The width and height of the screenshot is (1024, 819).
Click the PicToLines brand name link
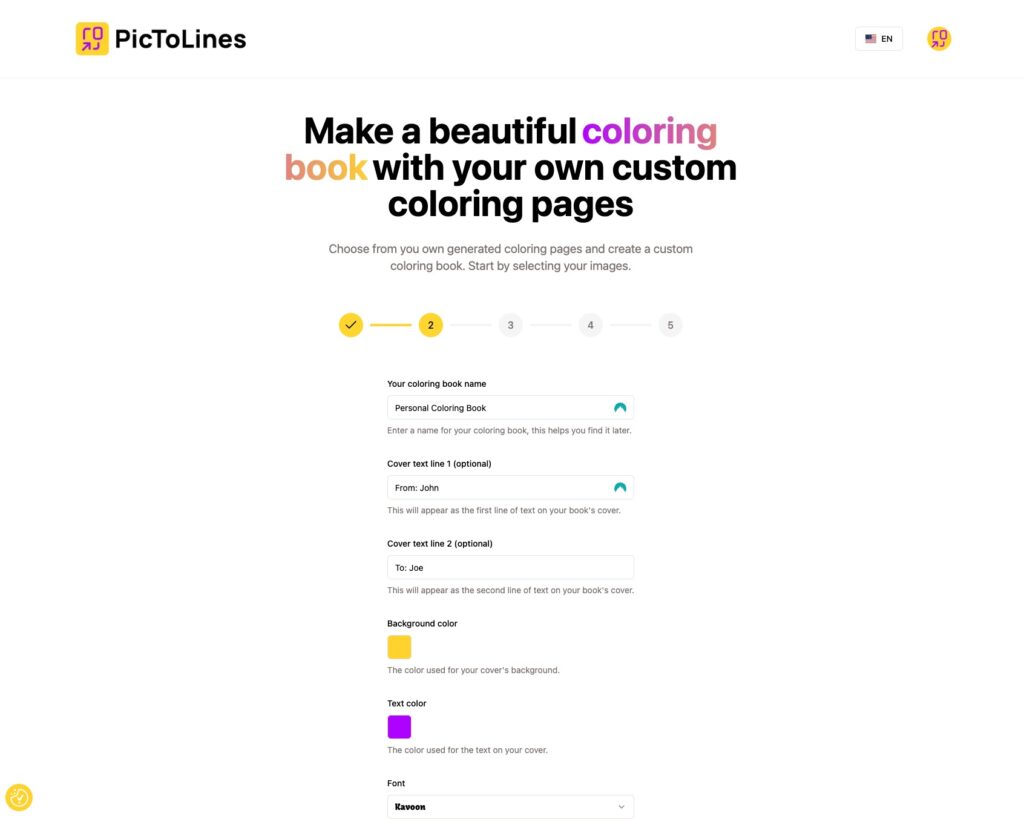coord(180,39)
